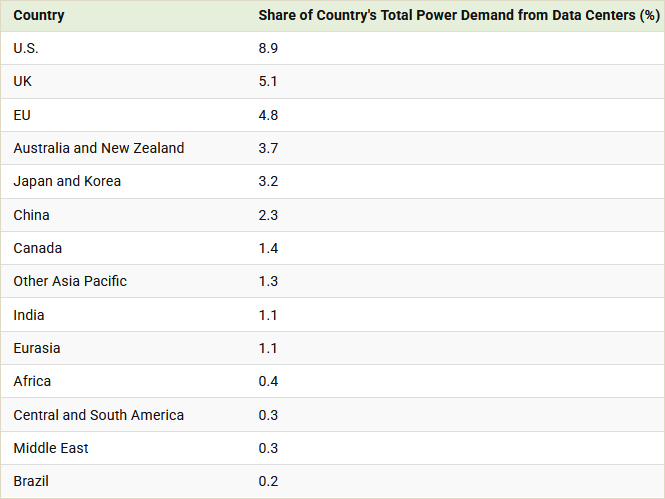Viewport: 665px width, 499px height.
Task: Click the 8.9 value for U.S.
Action: 268,48
